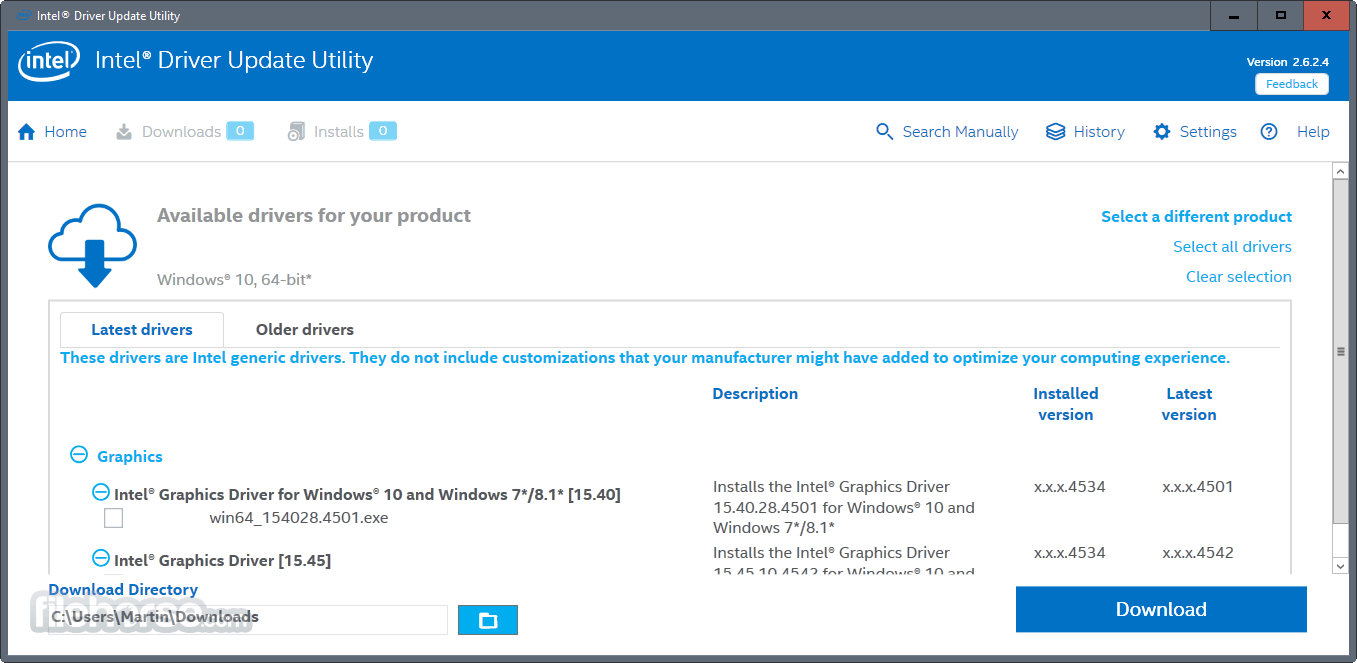The image size is (1357, 663).
Task: Open the Downloads tray icon
Action: 124,132
